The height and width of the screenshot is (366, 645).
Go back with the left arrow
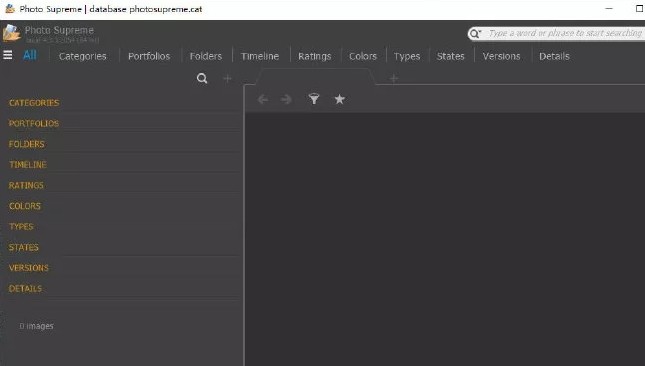point(263,100)
